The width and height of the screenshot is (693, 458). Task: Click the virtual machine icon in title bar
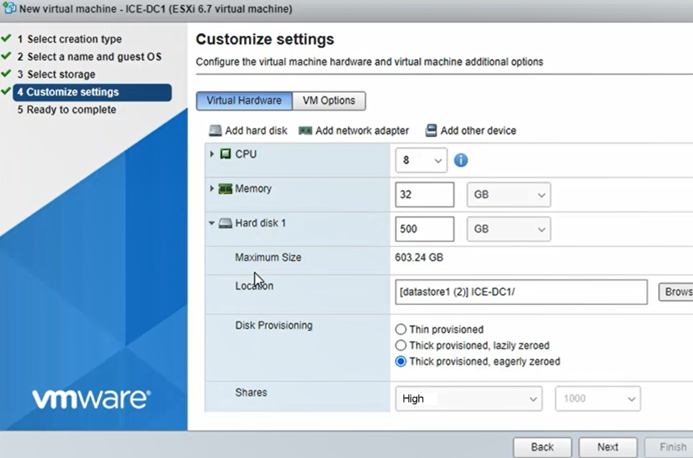click(x=9, y=8)
